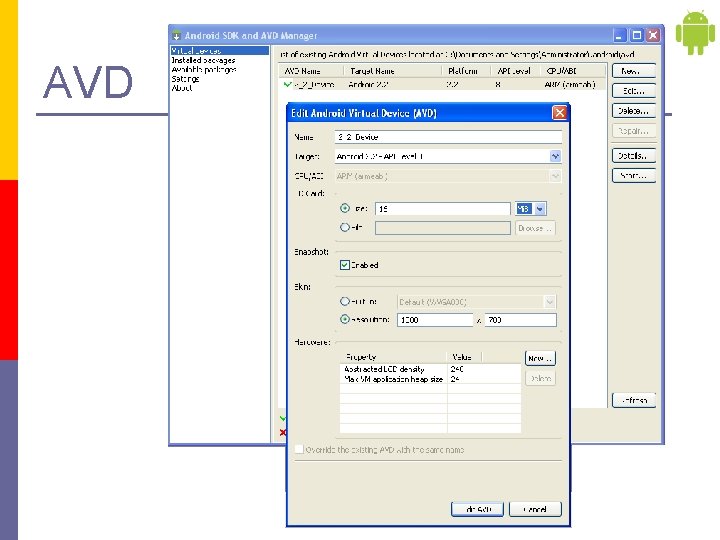Click the hardware Property column header
This screenshot has height=540, width=720.
coord(394,357)
